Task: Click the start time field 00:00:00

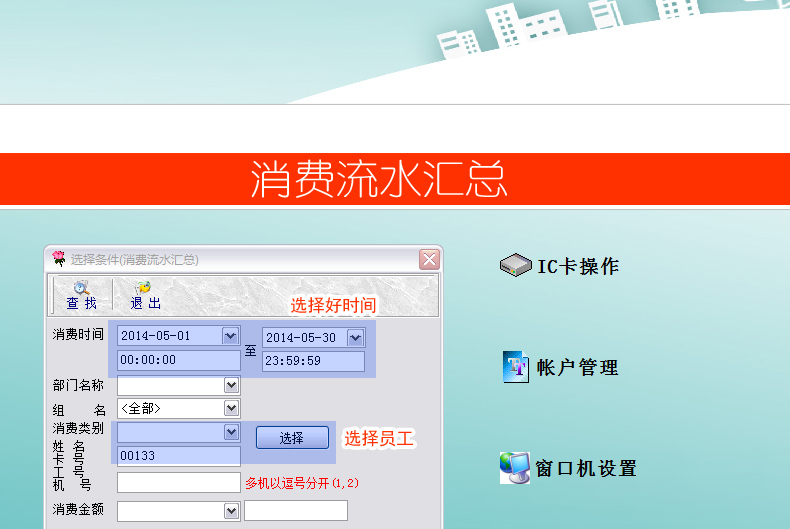Action: [x=178, y=360]
